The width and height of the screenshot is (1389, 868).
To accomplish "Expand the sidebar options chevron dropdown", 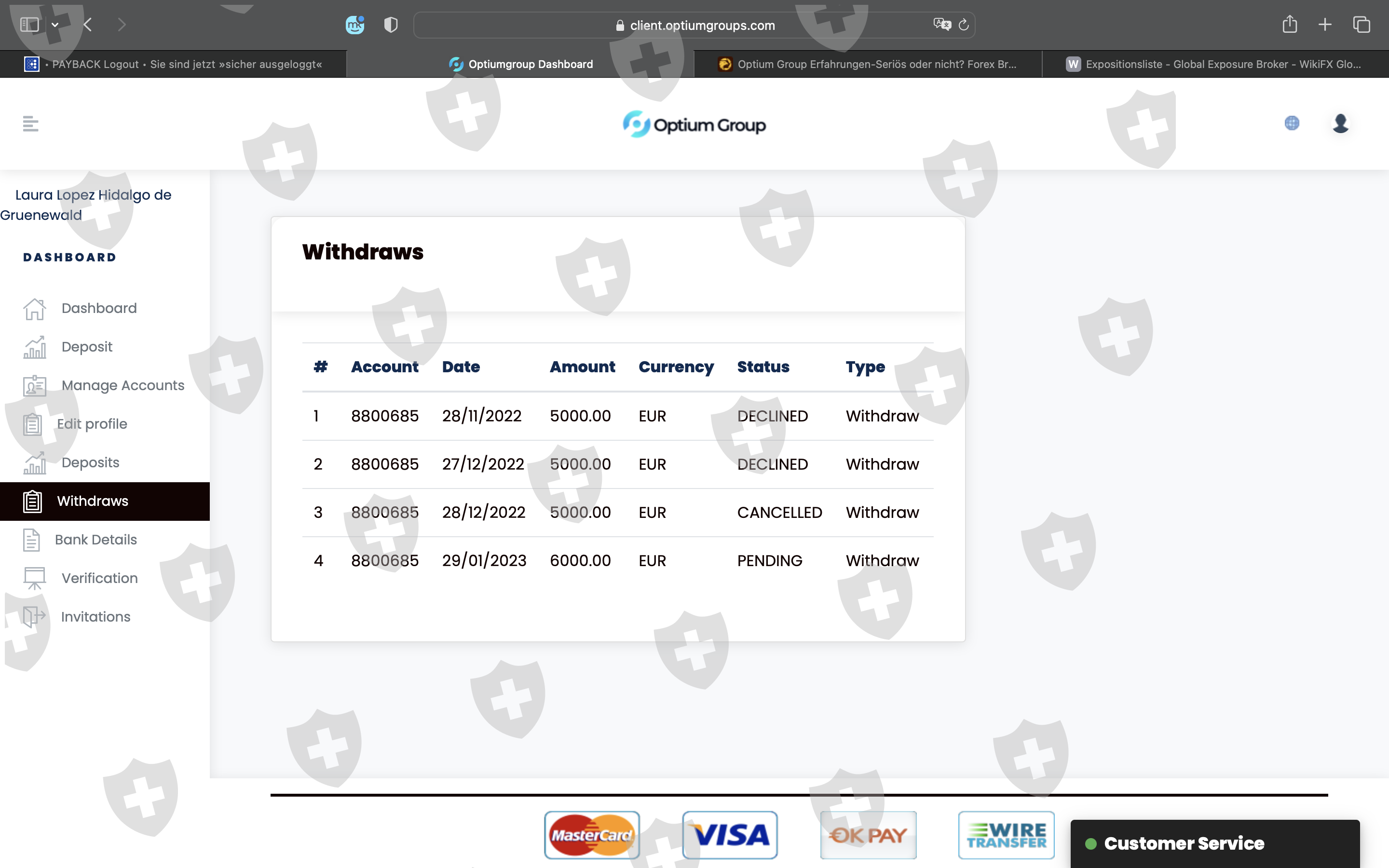I will click(55, 25).
